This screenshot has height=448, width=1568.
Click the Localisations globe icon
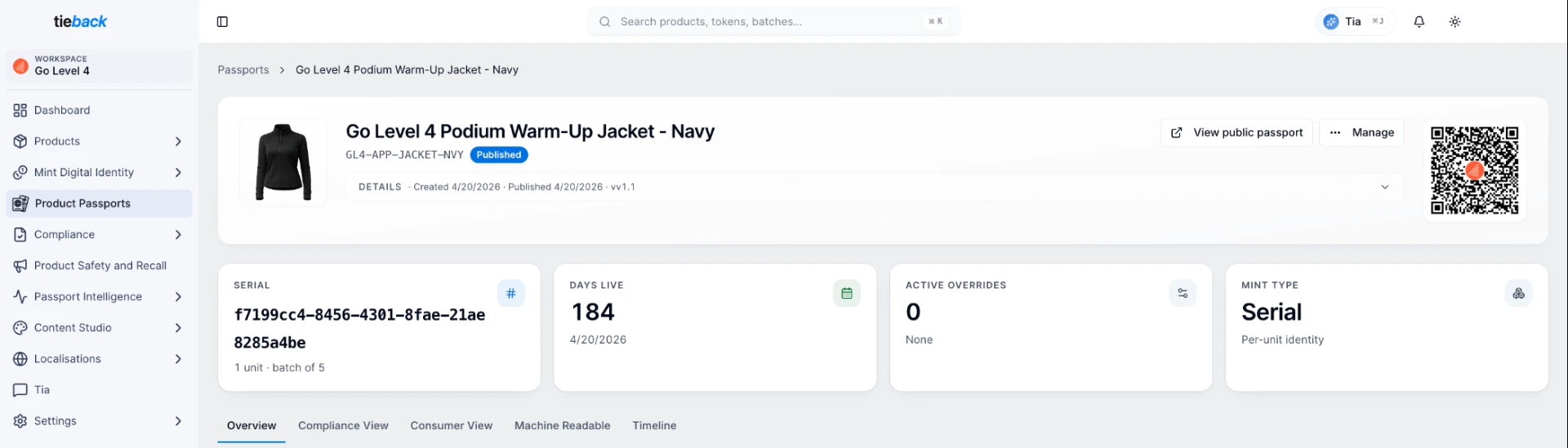click(20, 358)
